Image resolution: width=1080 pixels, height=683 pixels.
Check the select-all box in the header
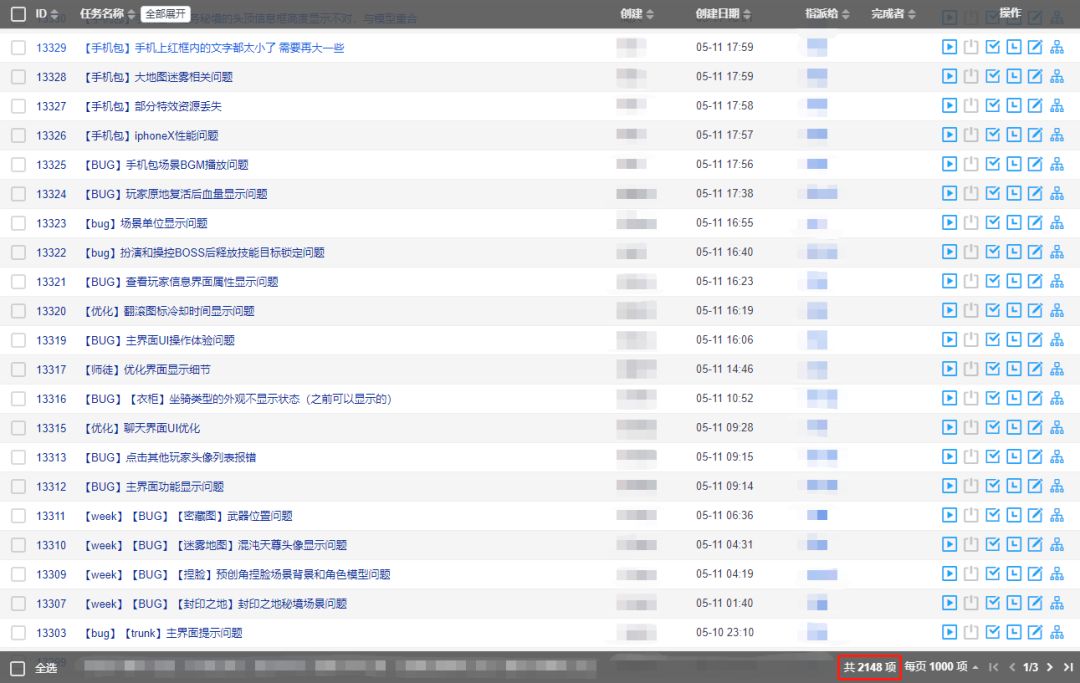(x=19, y=14)
